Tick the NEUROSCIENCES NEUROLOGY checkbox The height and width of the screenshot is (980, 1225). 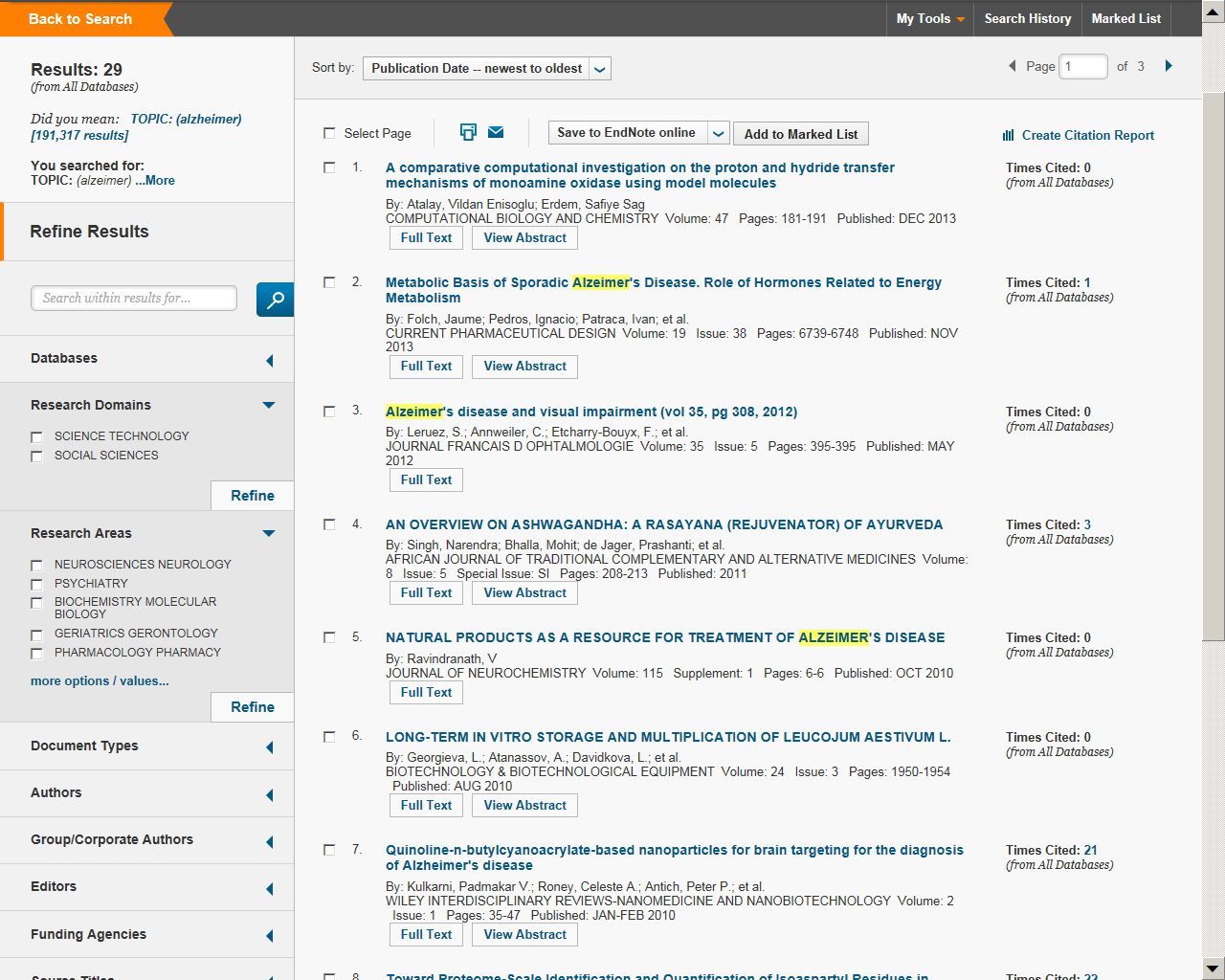click(x=36, y=566)
